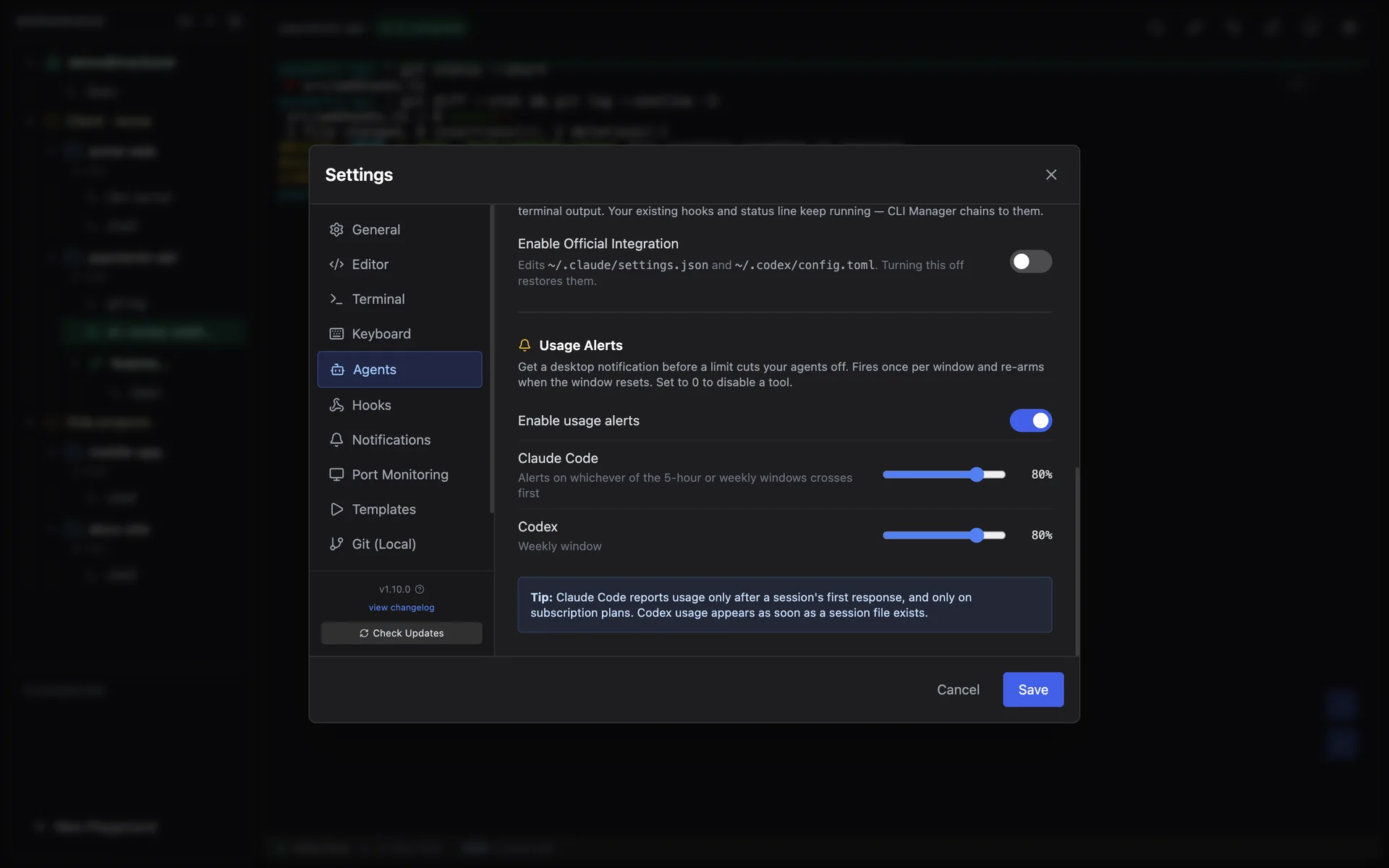Open Port Monitoring settings
Screen dimensions: 1389x868
[399, 475]
